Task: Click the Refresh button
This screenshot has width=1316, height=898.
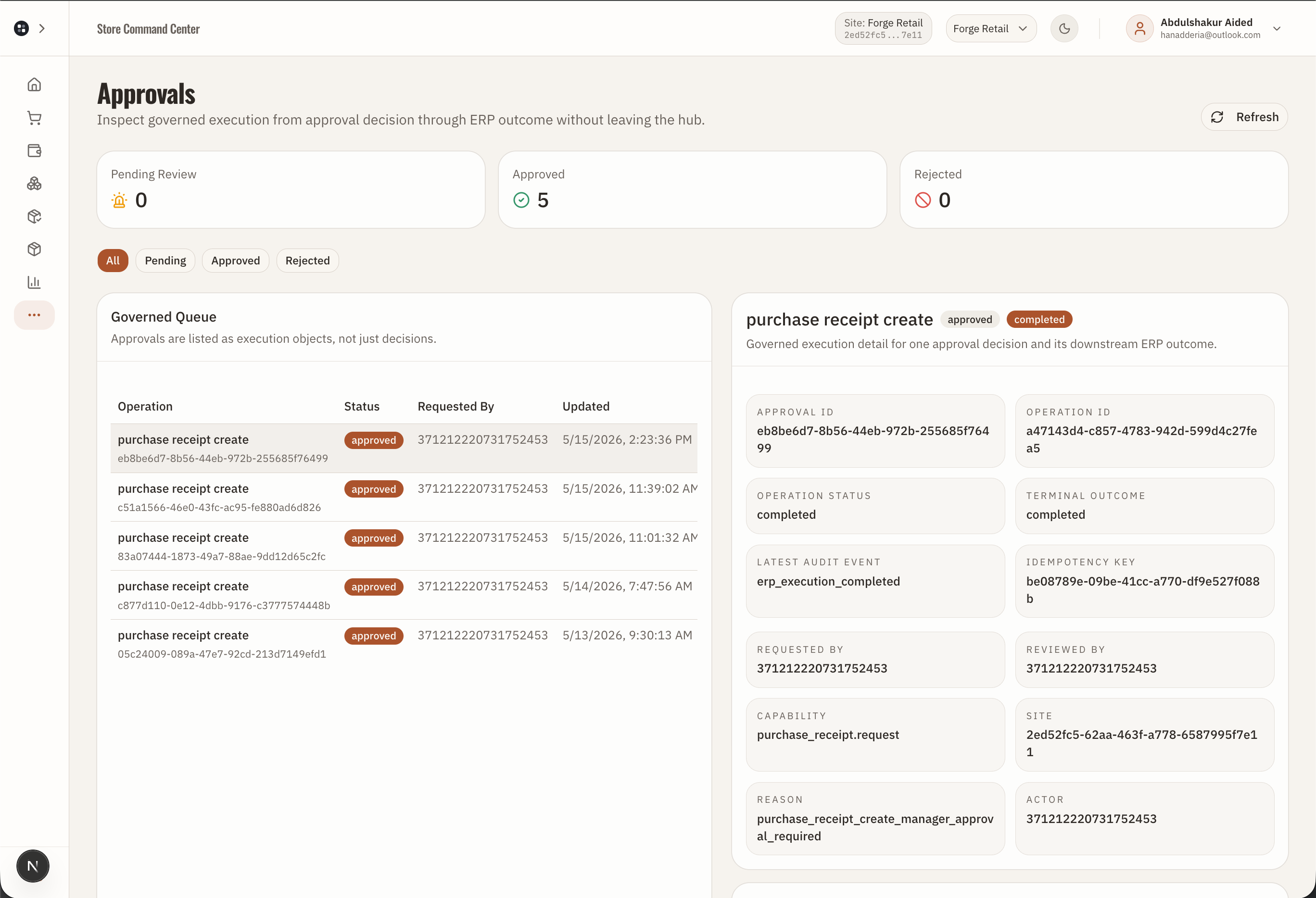Action: point(1244,117)
